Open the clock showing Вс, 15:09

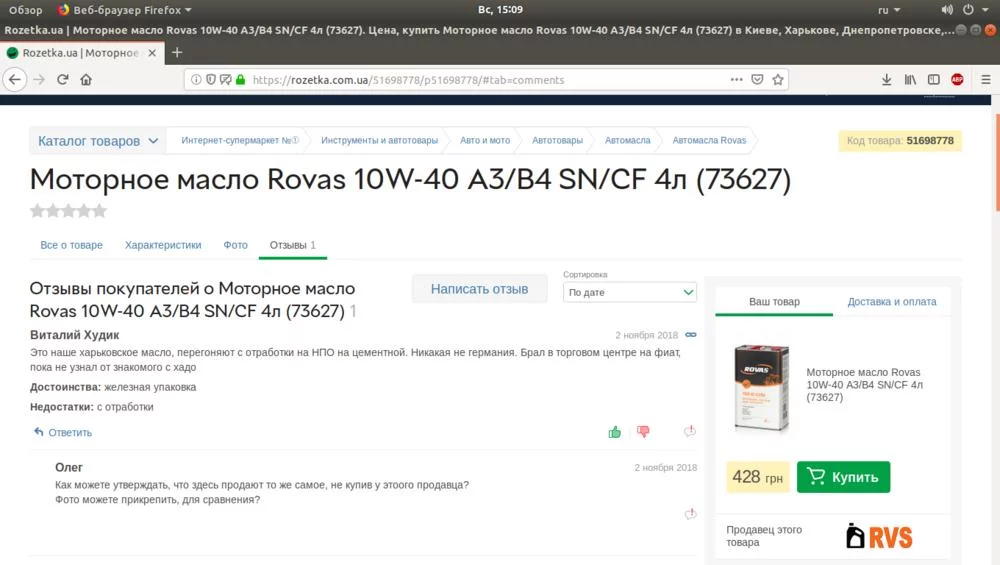500,10
